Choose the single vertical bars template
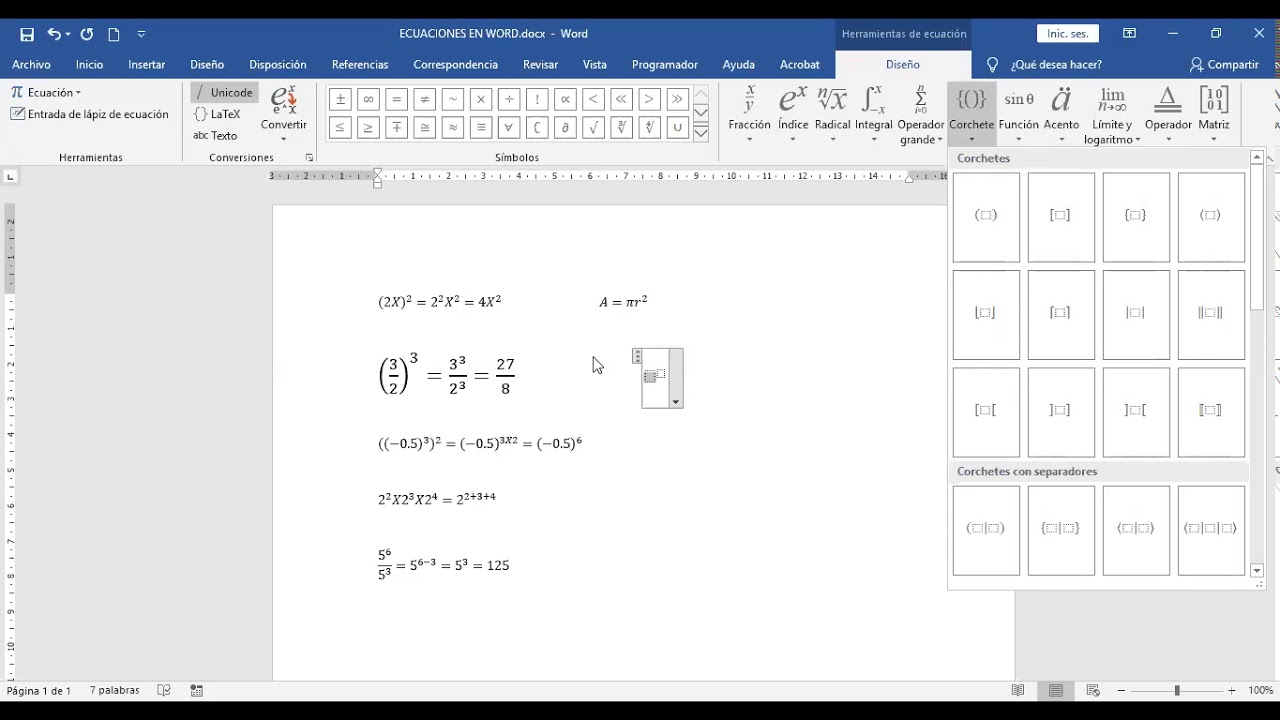This screenshot has width=1280, height=720. point(1136,315)
